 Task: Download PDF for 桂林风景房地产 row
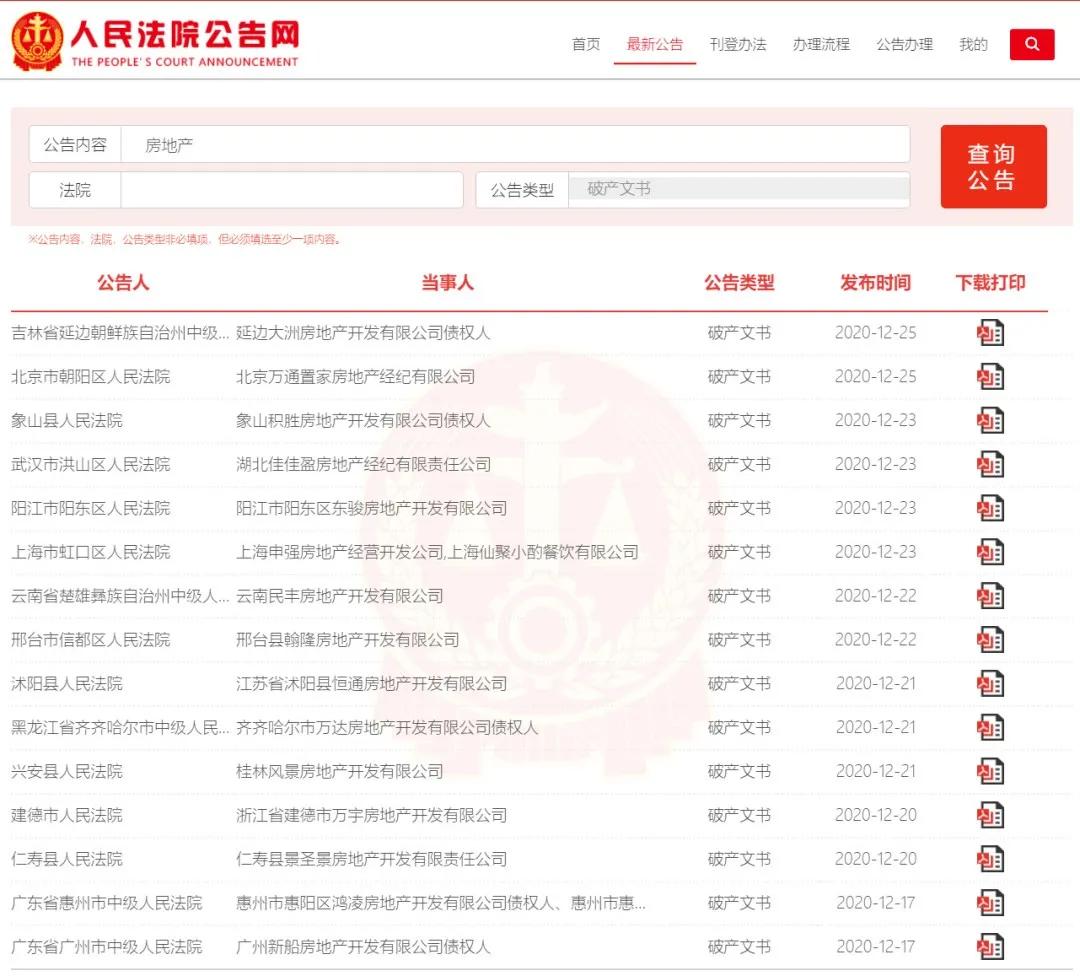pos(990,772)
